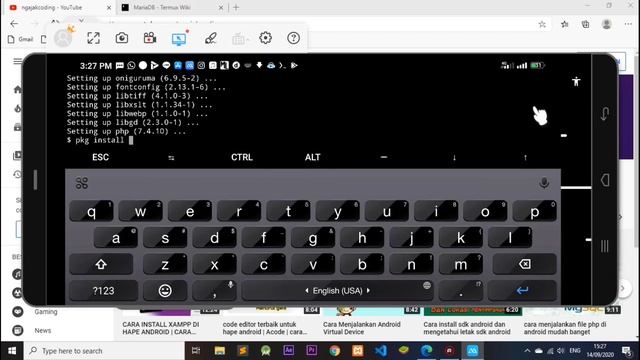Switch keyboard language with the right arrow
Screen dimensions: 640x360
click(368, 291)
